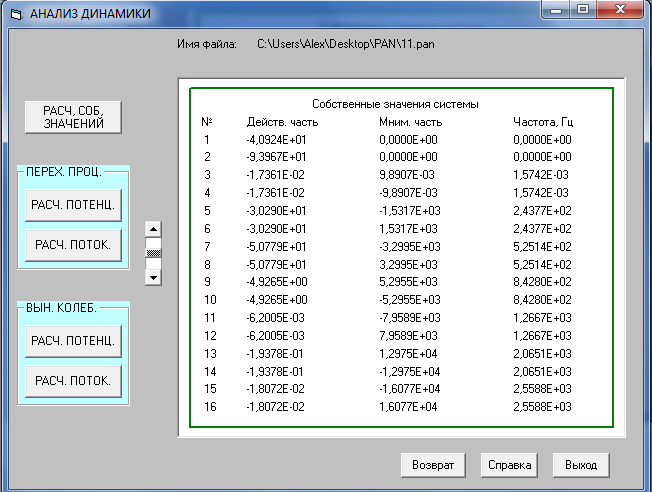Click the vertical scrollbar thumb
The height and width of the screenshot is (492, 652).
click(153, 253)
